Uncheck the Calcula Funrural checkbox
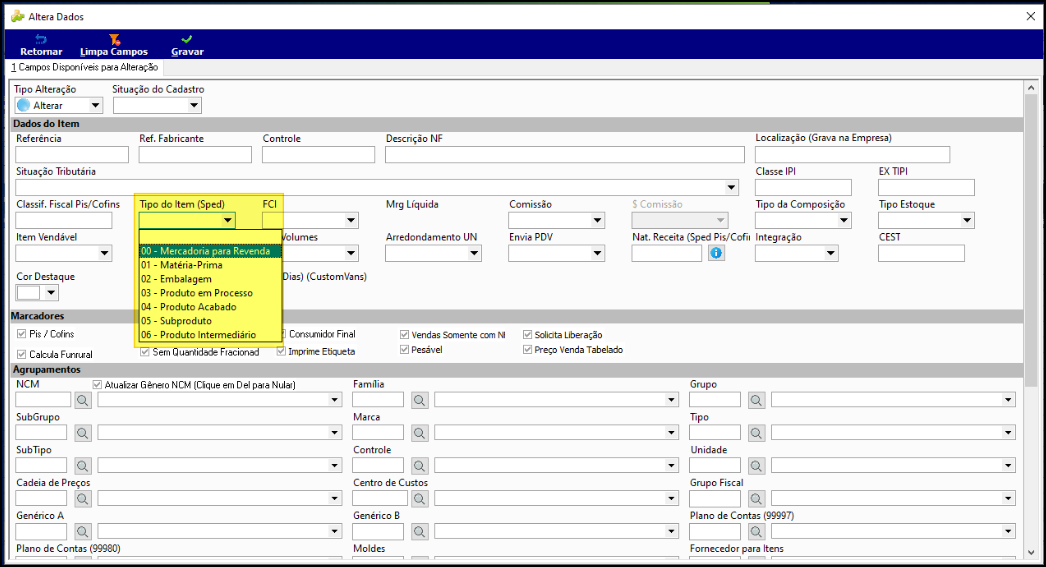The height and width of the screenshot is (567, 1046). pos(22,354)
